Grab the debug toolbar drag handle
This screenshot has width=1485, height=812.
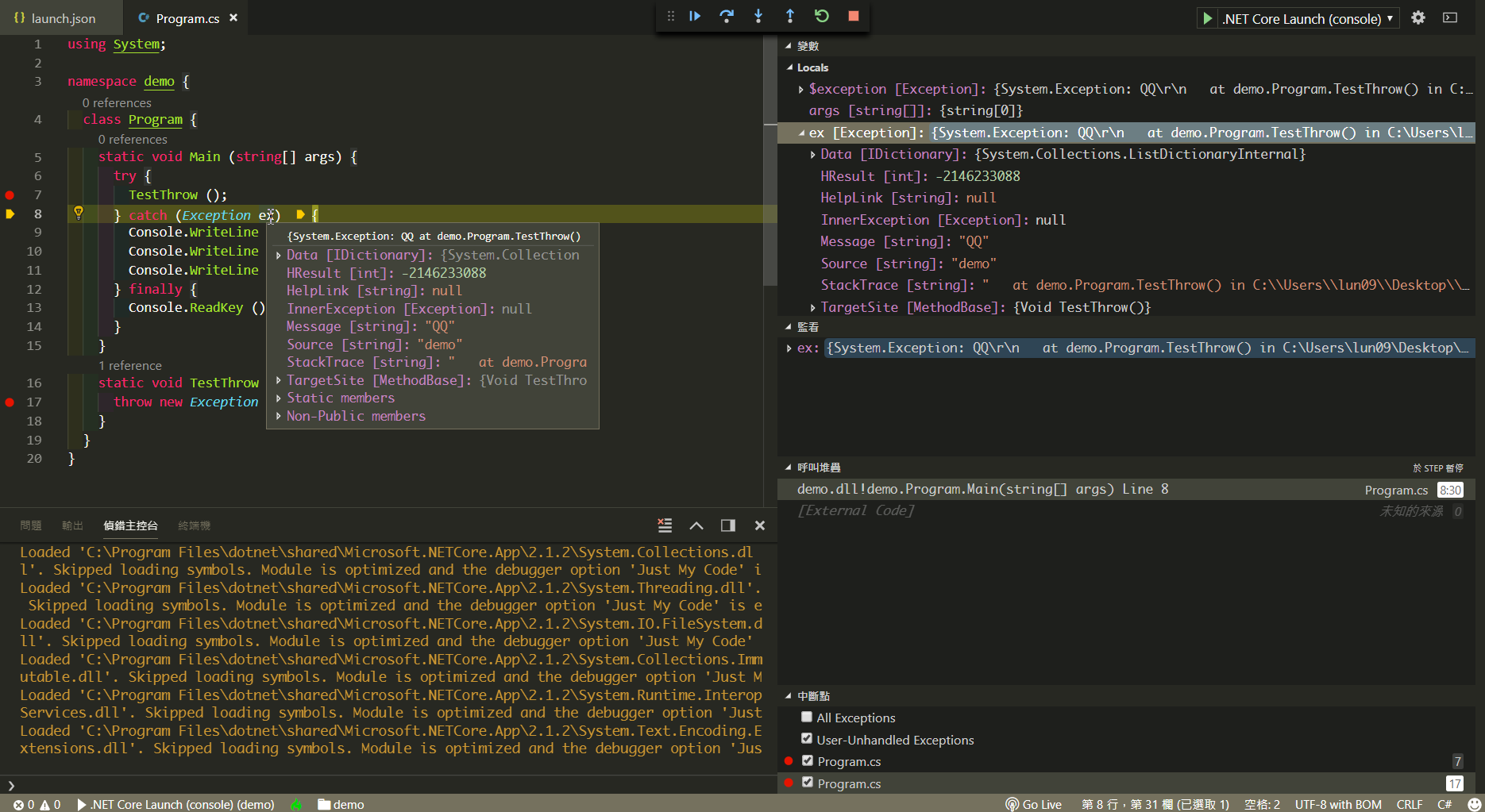(671, 16)
